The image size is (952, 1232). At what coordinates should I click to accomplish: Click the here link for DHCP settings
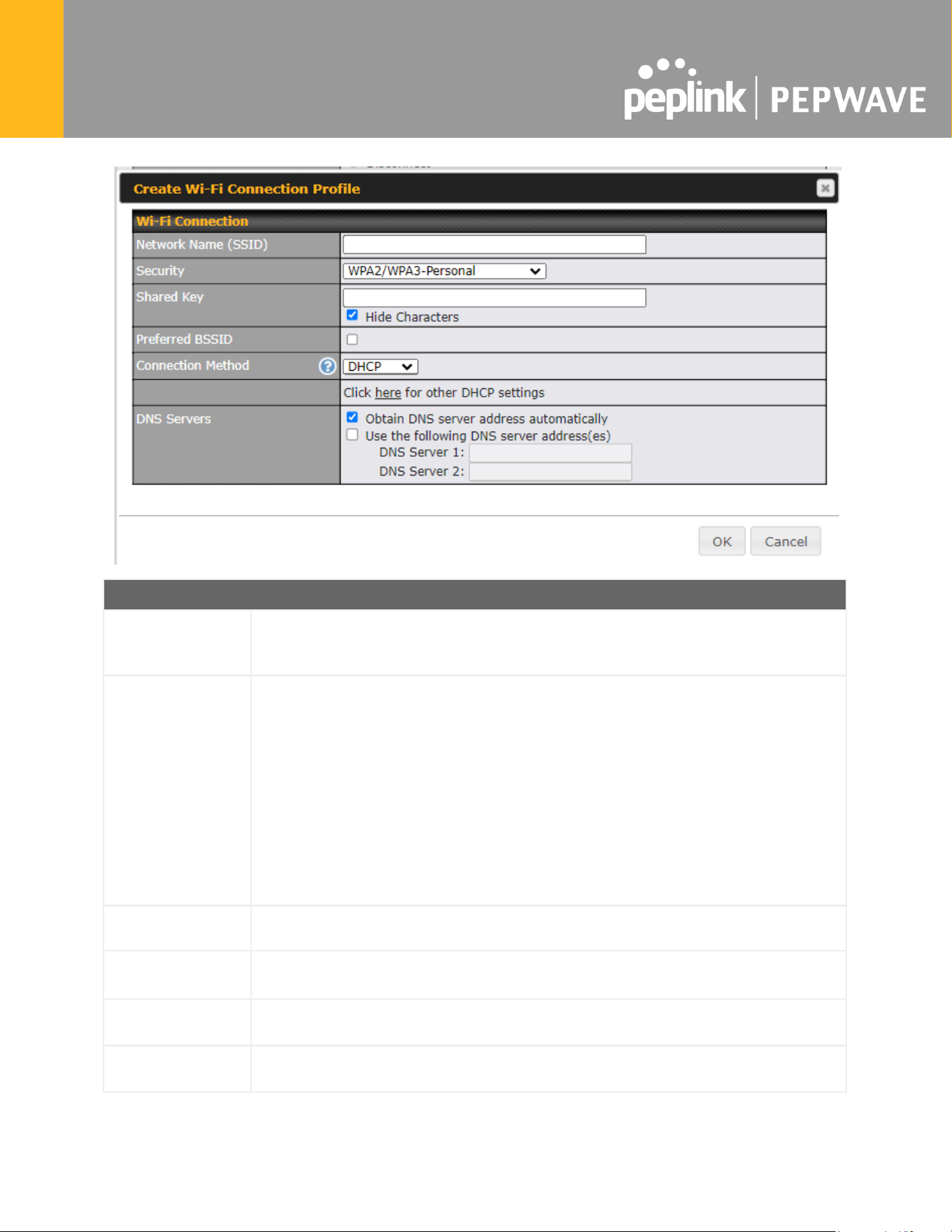click(x=388, y=393)
